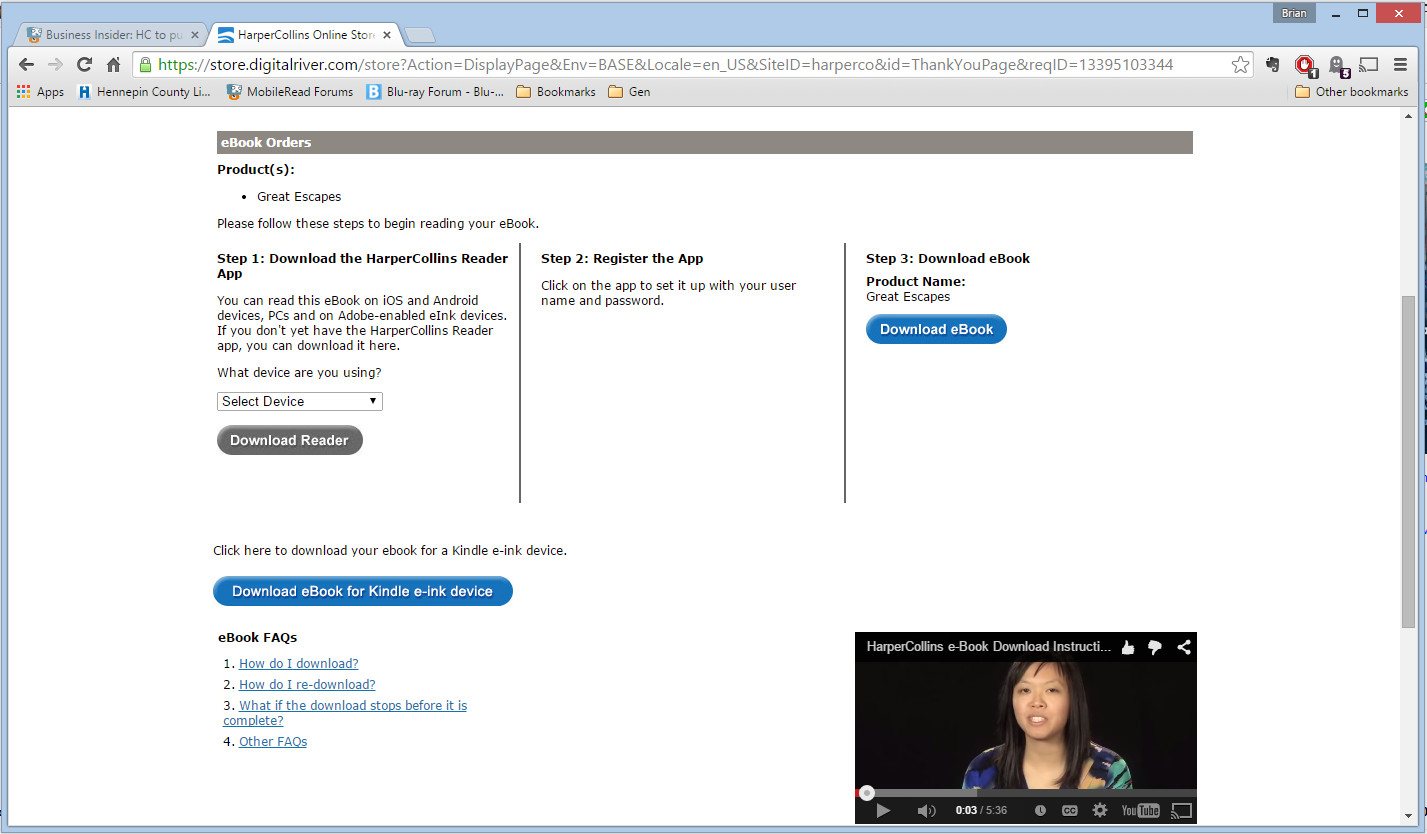This screenshot has height=834, width=1427.
Task: Open the video settings gear
Action: pyautogui.click(x=1100, y=811)
